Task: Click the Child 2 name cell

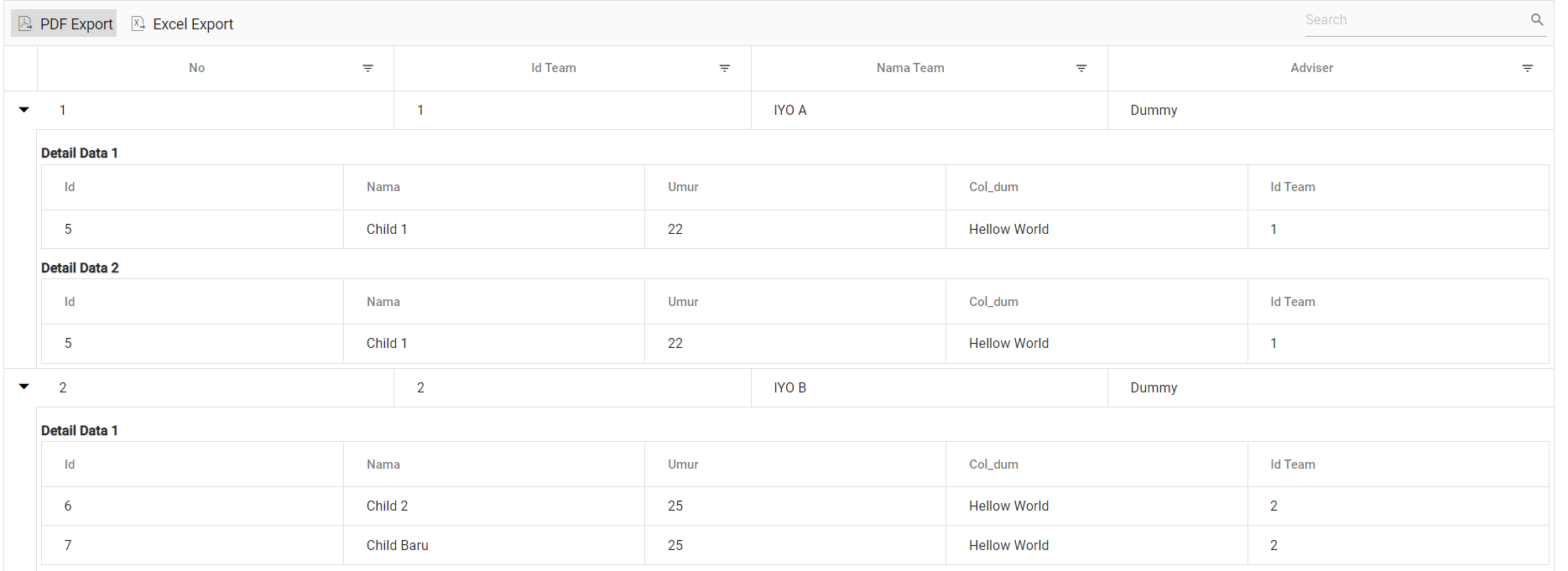Action: [x=388, y=506]
